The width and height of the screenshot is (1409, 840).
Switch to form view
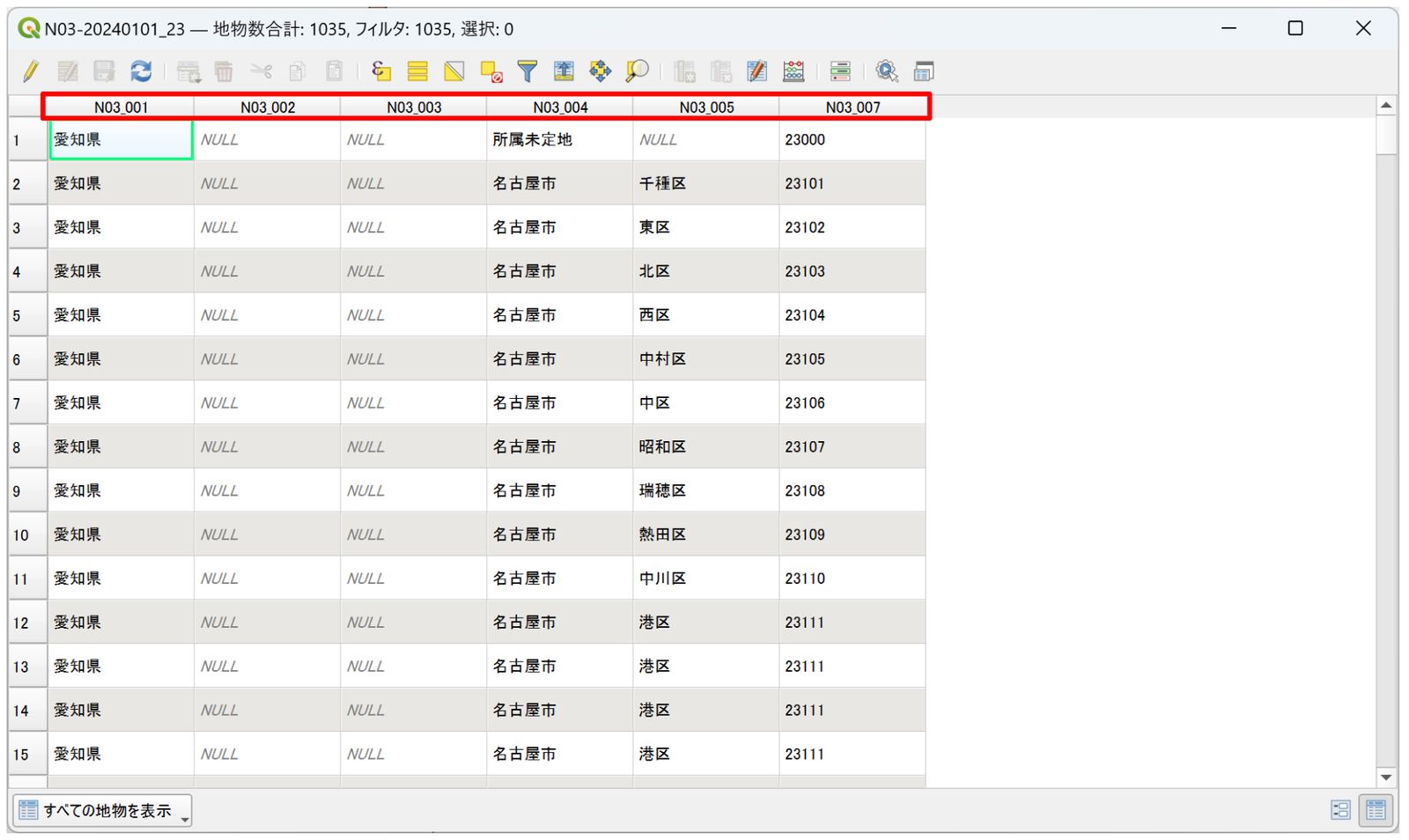tap(1340, 810)
